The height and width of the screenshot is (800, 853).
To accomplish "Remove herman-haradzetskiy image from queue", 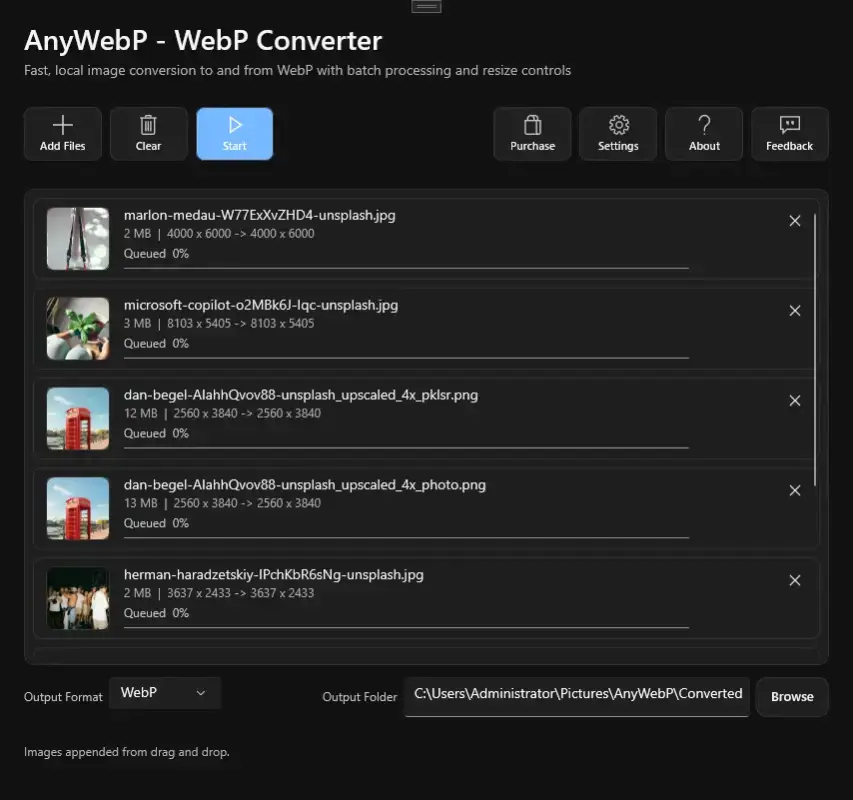I will coord(795,580).
